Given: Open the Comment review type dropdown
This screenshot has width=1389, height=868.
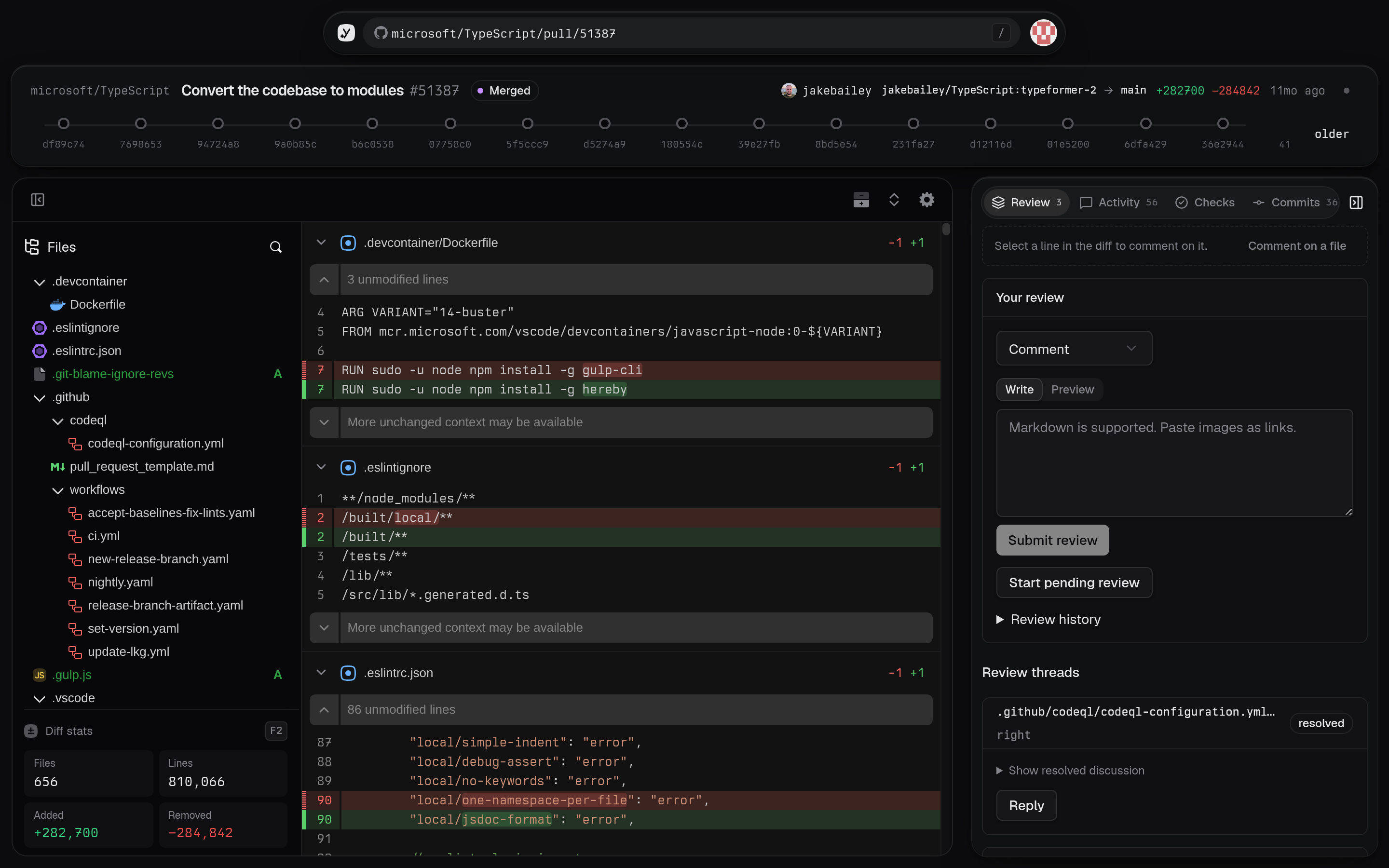Looking at the screenshot, I should (1074, 349).
